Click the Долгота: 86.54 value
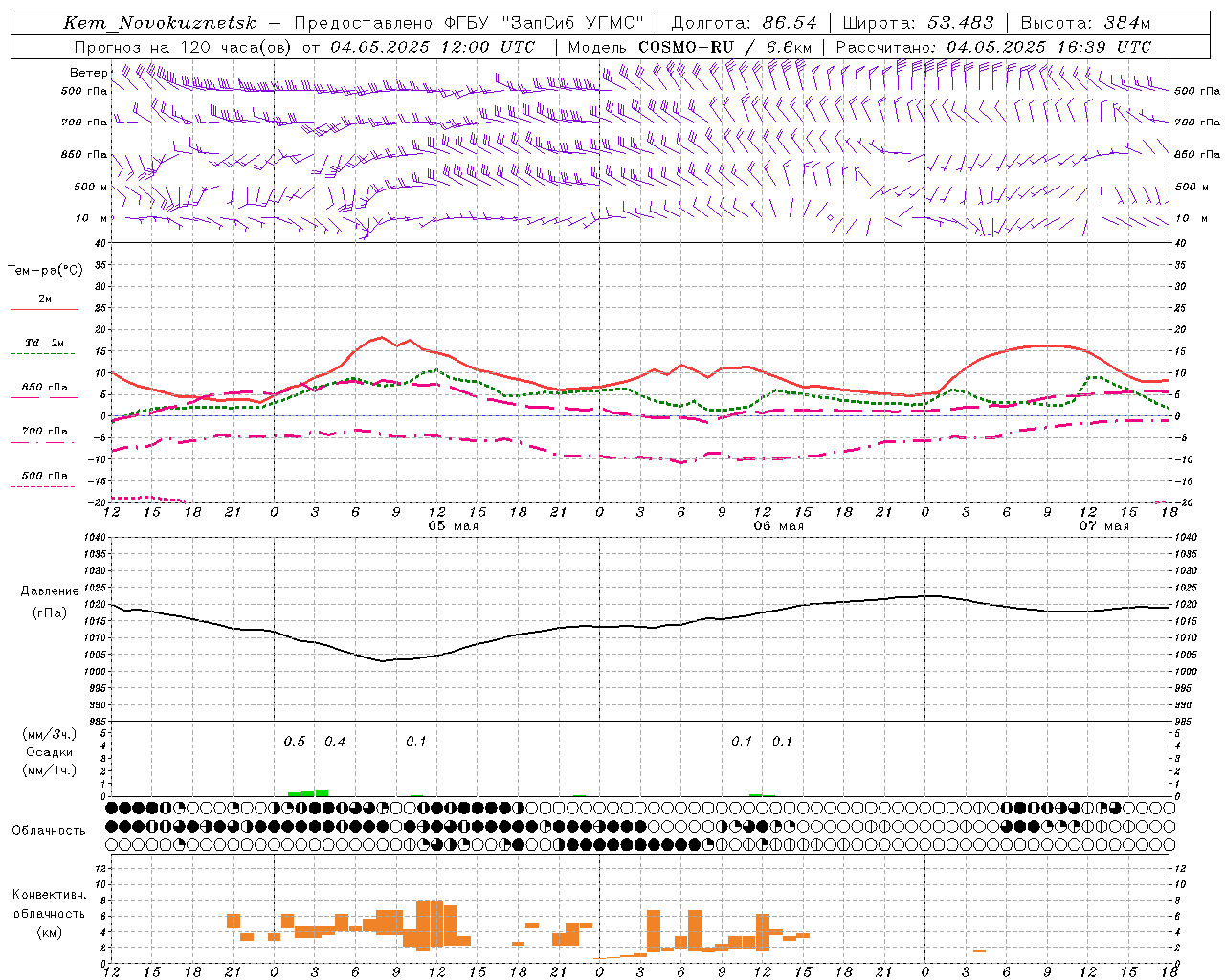The image size is (1225, 980). (x=745, y=23)
